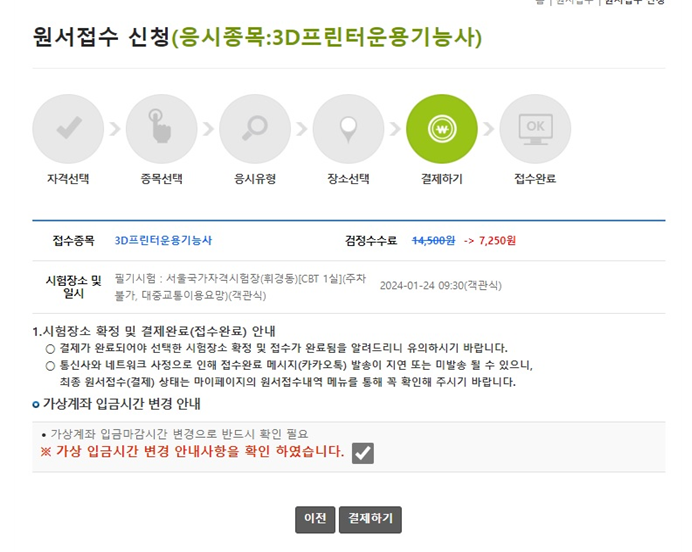Click the 3D프린터운용기능사 blue link text
This screenshot has height=552, width=692.
pyautogui.click(x=163, y=240)
